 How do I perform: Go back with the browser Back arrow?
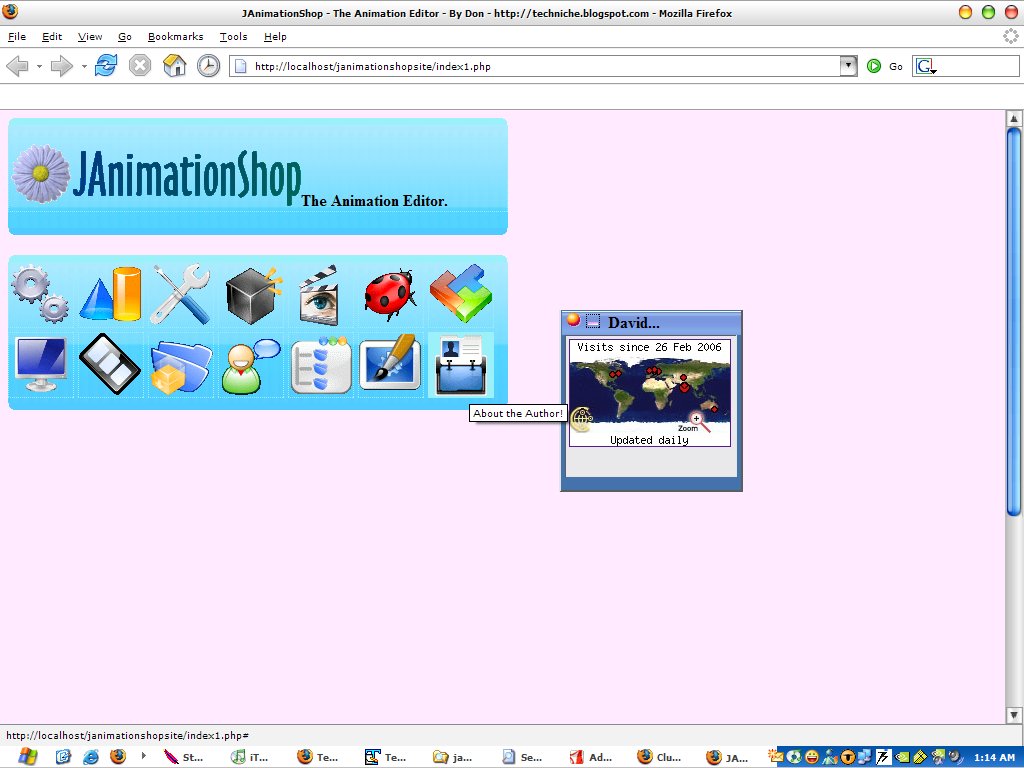coord(18,66)
